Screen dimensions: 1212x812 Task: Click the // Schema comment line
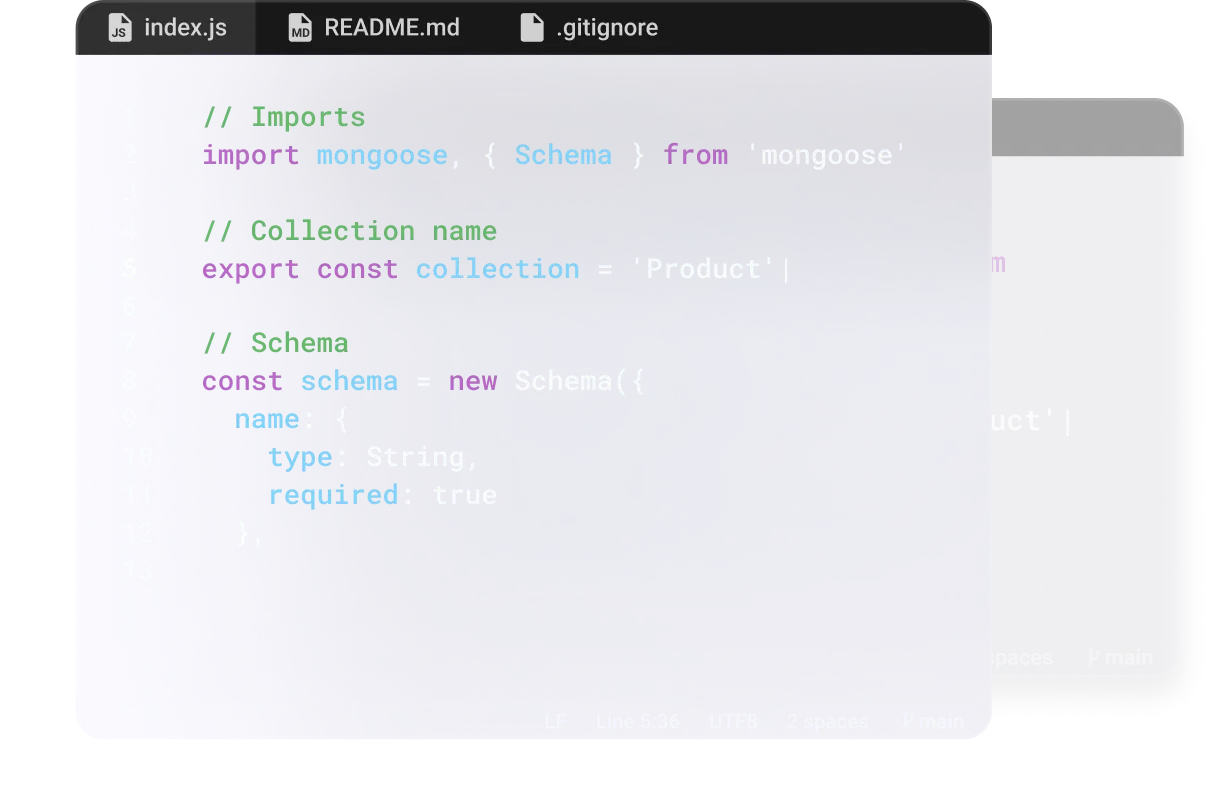276,343
